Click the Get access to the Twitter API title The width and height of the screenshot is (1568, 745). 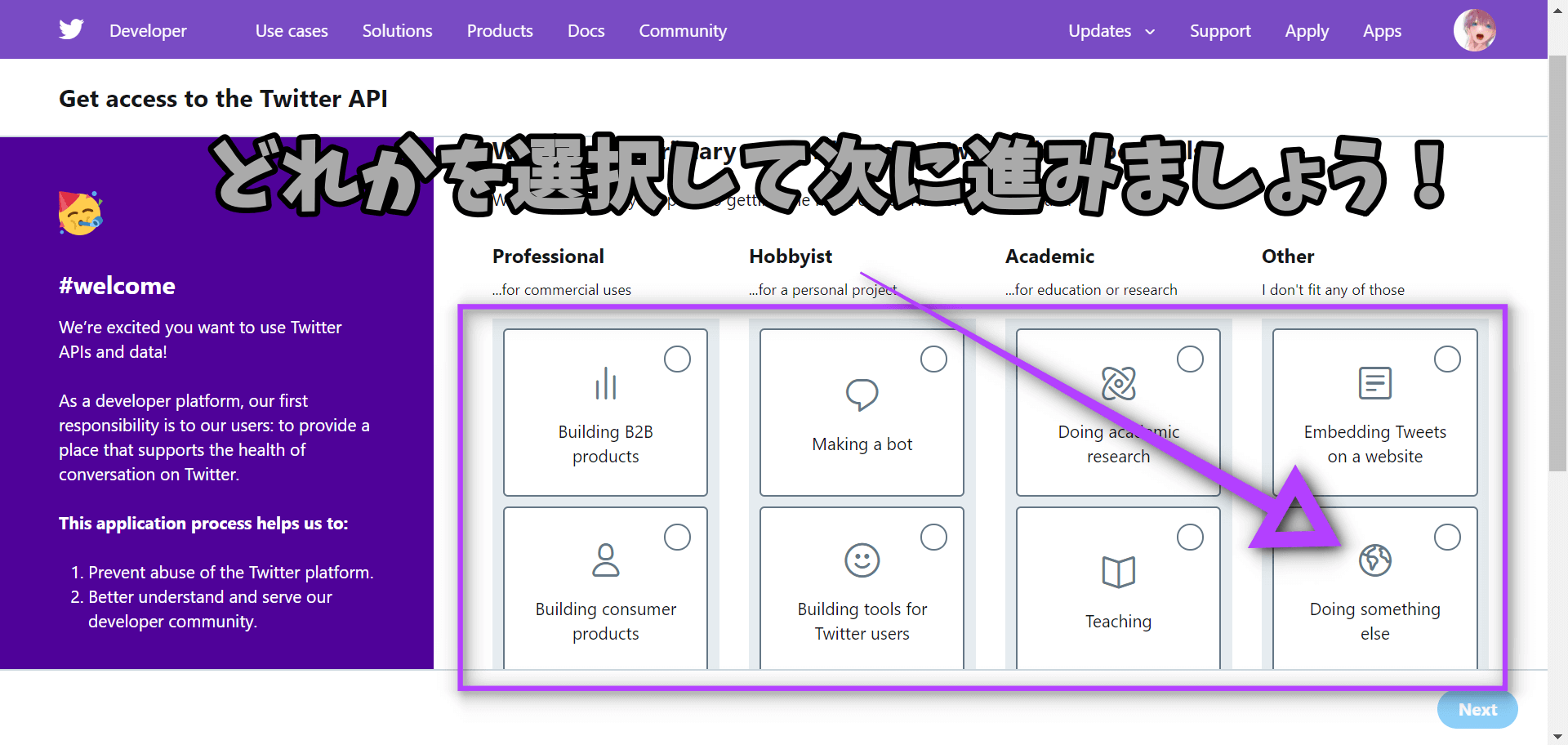point(223,99)
